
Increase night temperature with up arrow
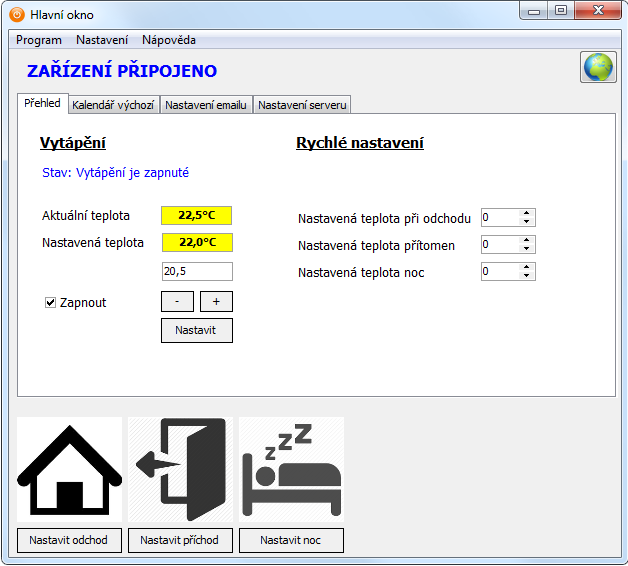(x=527, y=267)
